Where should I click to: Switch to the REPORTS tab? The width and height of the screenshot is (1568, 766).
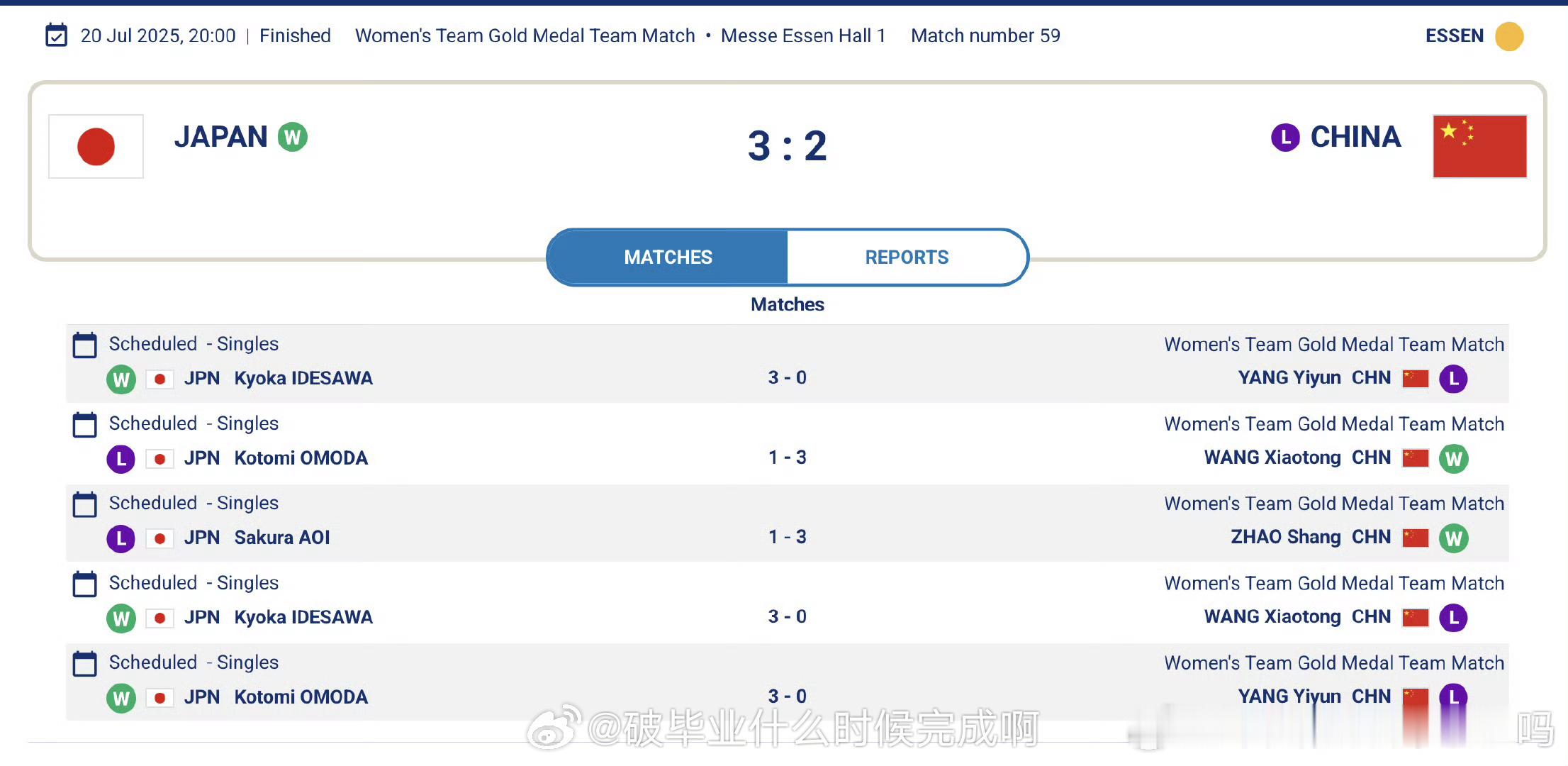907,257
